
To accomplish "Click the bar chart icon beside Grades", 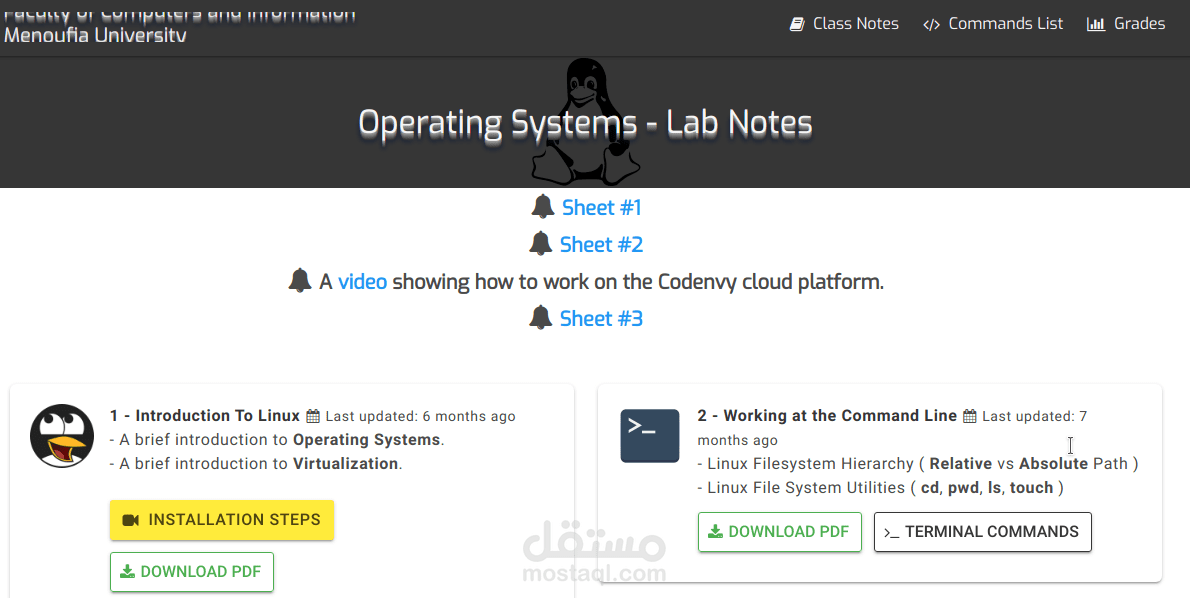I will (1096, 24).
